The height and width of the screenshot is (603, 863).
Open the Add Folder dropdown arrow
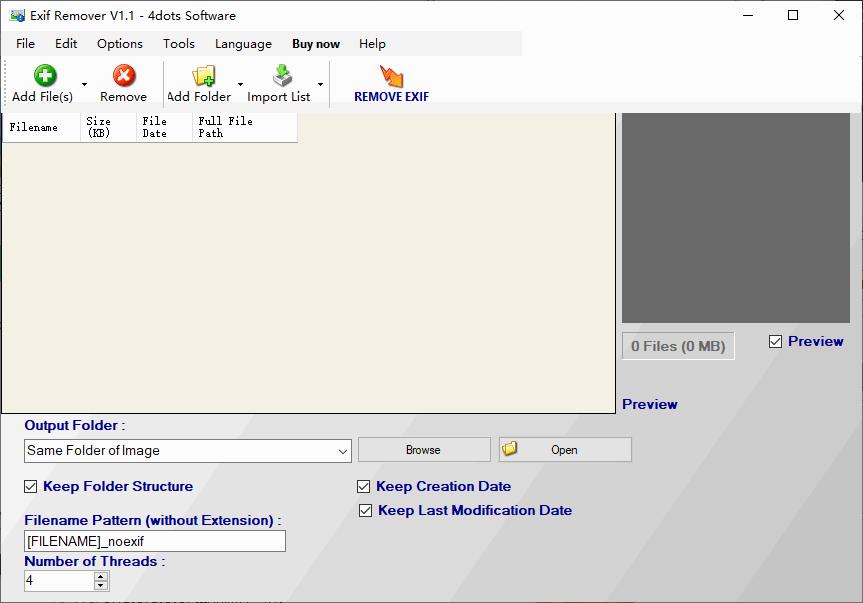pyautogui.click(x=241, y=84)
